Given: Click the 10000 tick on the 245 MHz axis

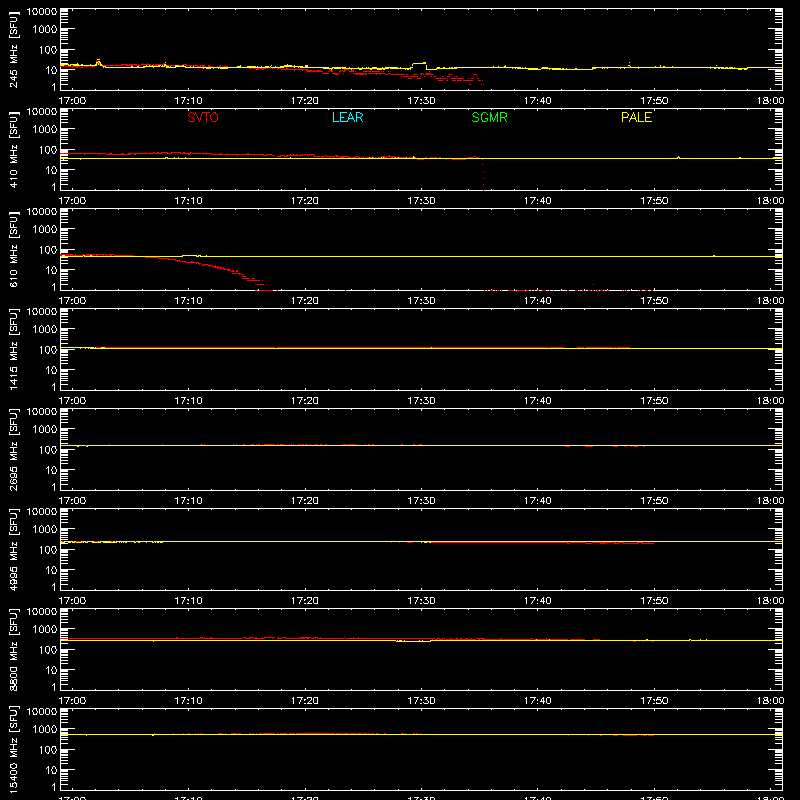Looking at the screenshot, I should pos(42,12).
